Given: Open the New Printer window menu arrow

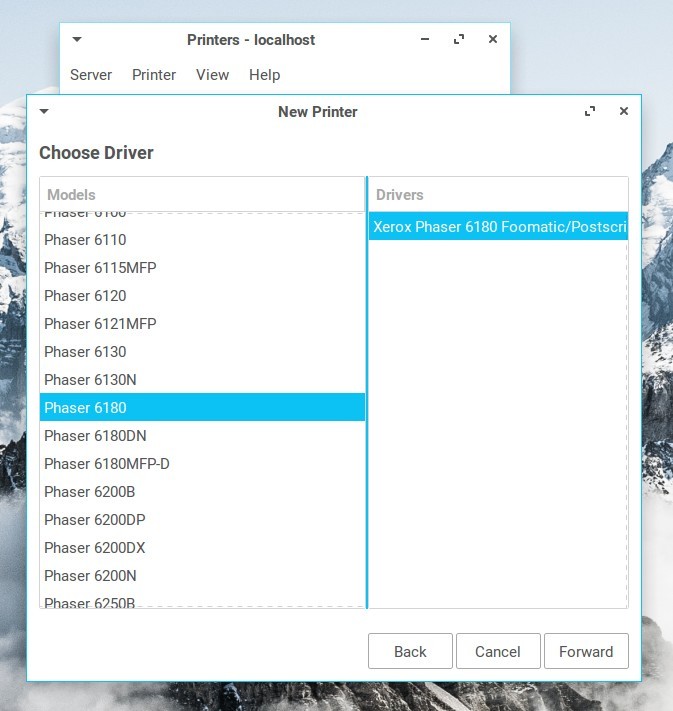Looking at the screenshot, I should pos(44,112).
